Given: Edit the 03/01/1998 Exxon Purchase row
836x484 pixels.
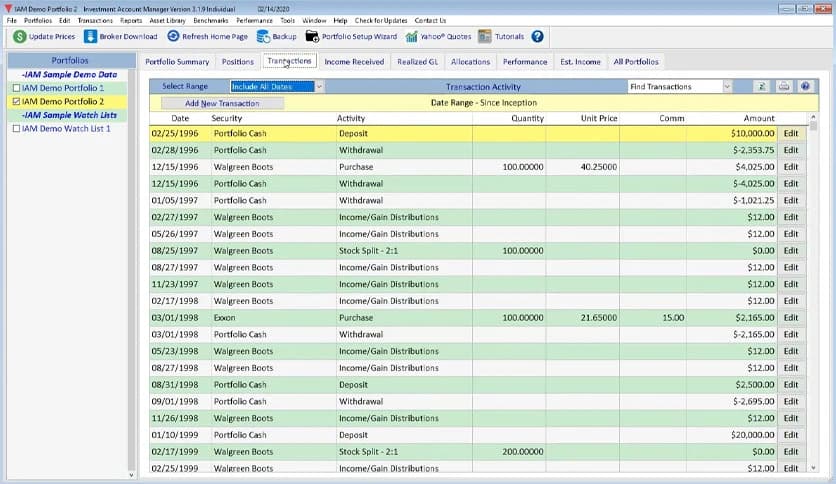Looking at the screenshot, I should (x=791, y=318).
